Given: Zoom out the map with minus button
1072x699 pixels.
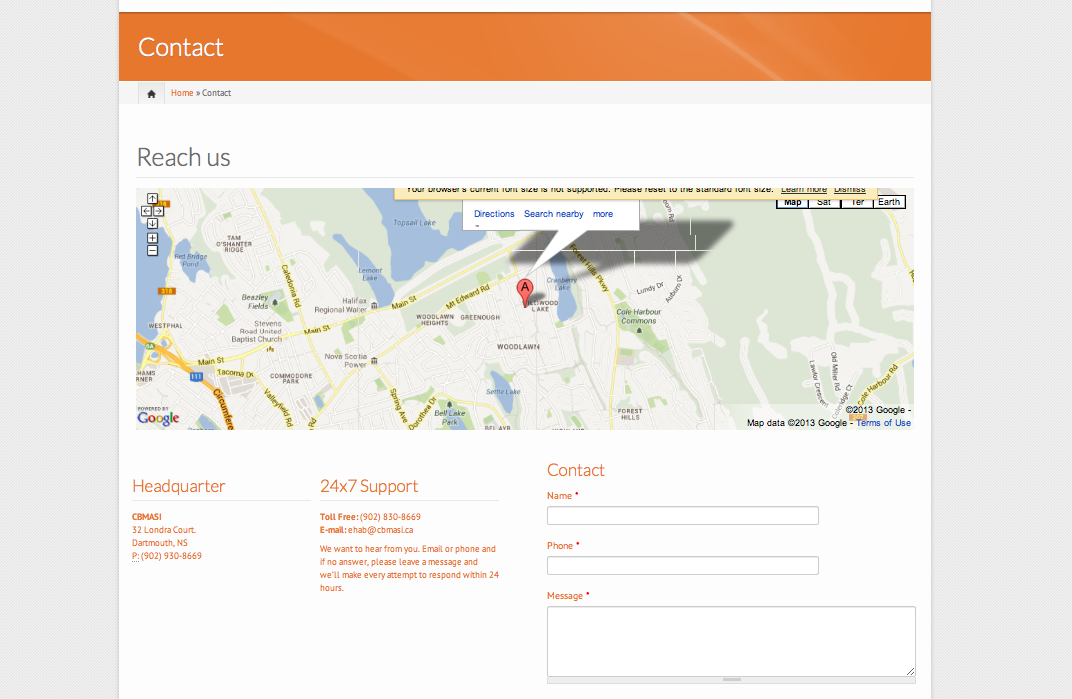Looking at the screenshot, I should (152, 250).
